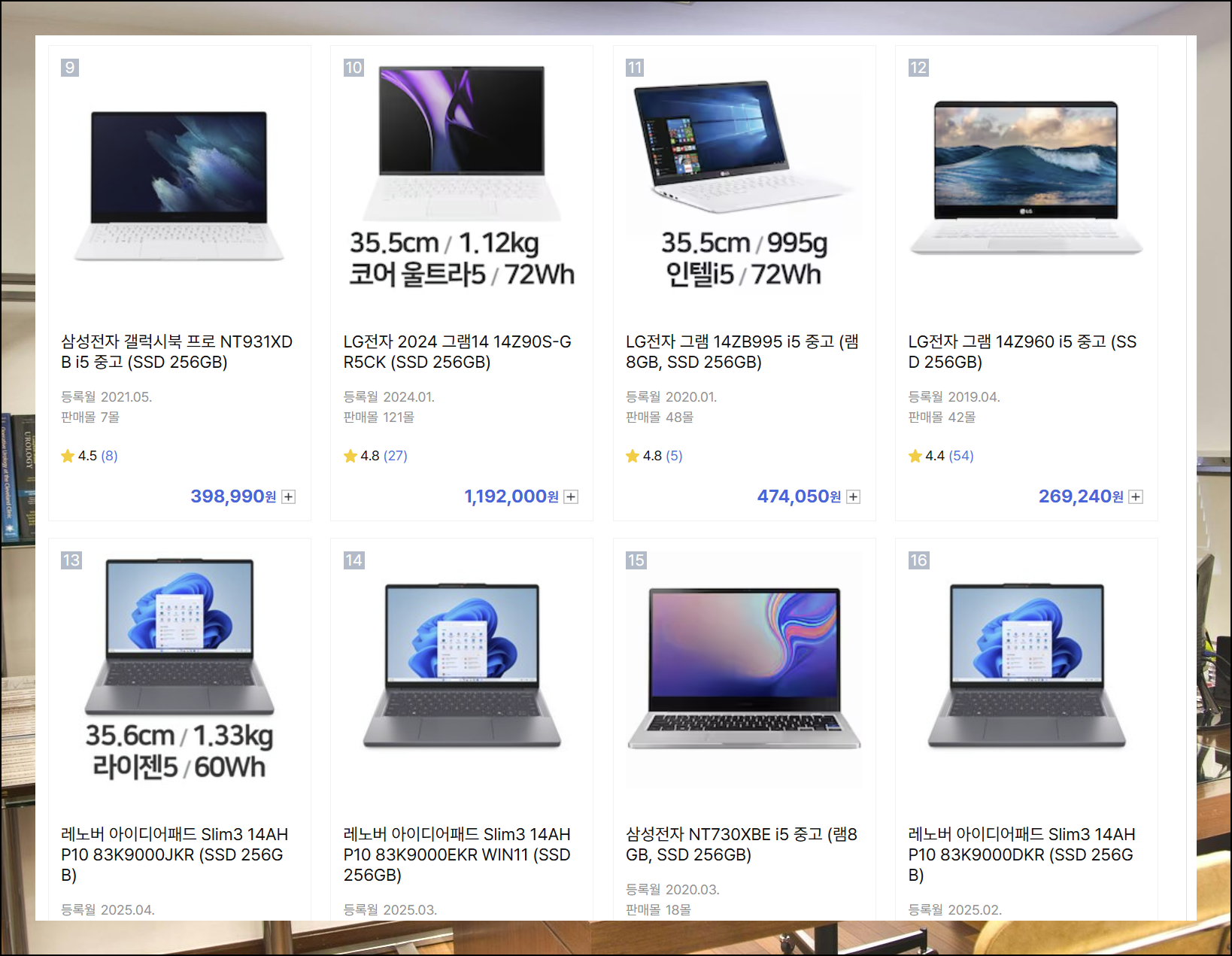This screenshot has height=956, width=1232.
Task: Click 판매몰 121몰 seller count
Action: point(379,417)
